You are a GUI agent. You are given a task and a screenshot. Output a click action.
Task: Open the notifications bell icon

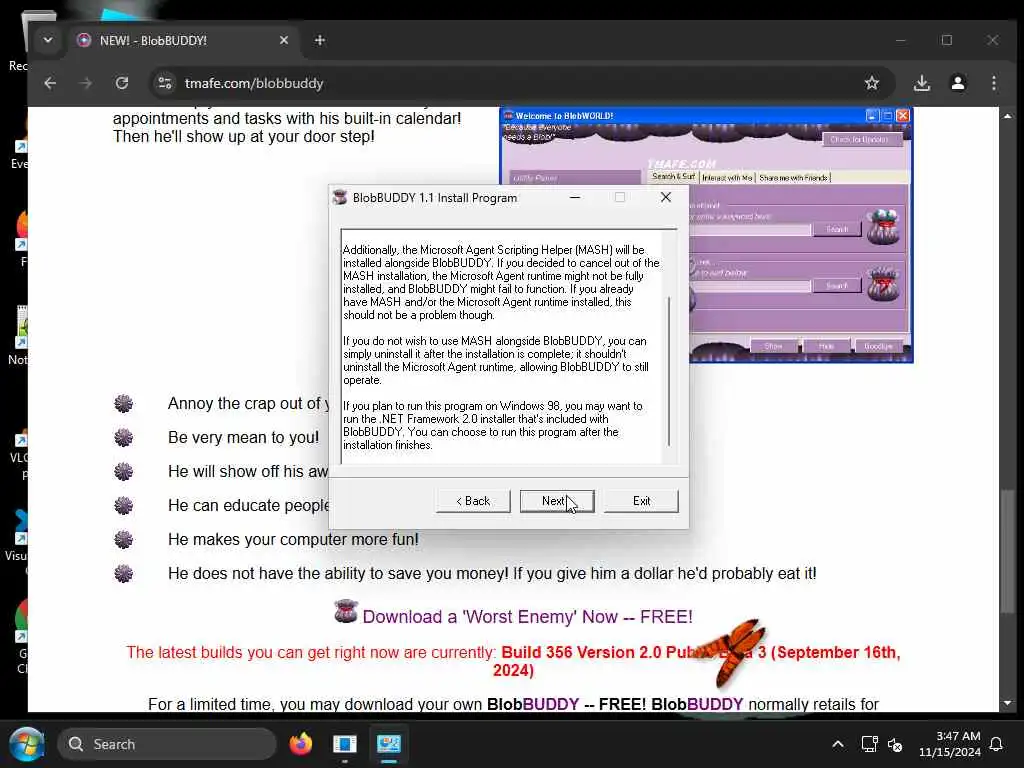tap(997, 744)
